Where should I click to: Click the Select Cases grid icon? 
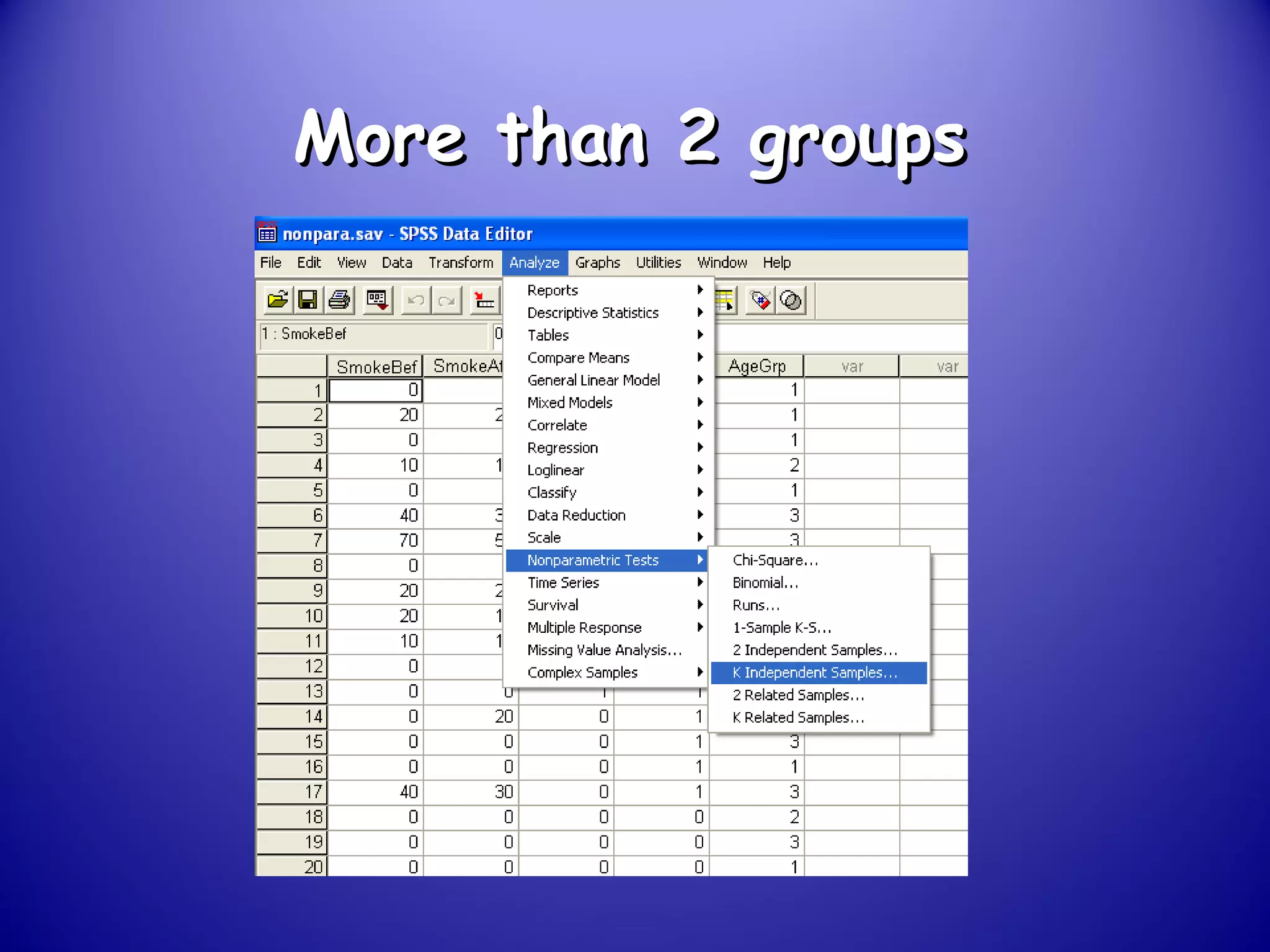725,301
